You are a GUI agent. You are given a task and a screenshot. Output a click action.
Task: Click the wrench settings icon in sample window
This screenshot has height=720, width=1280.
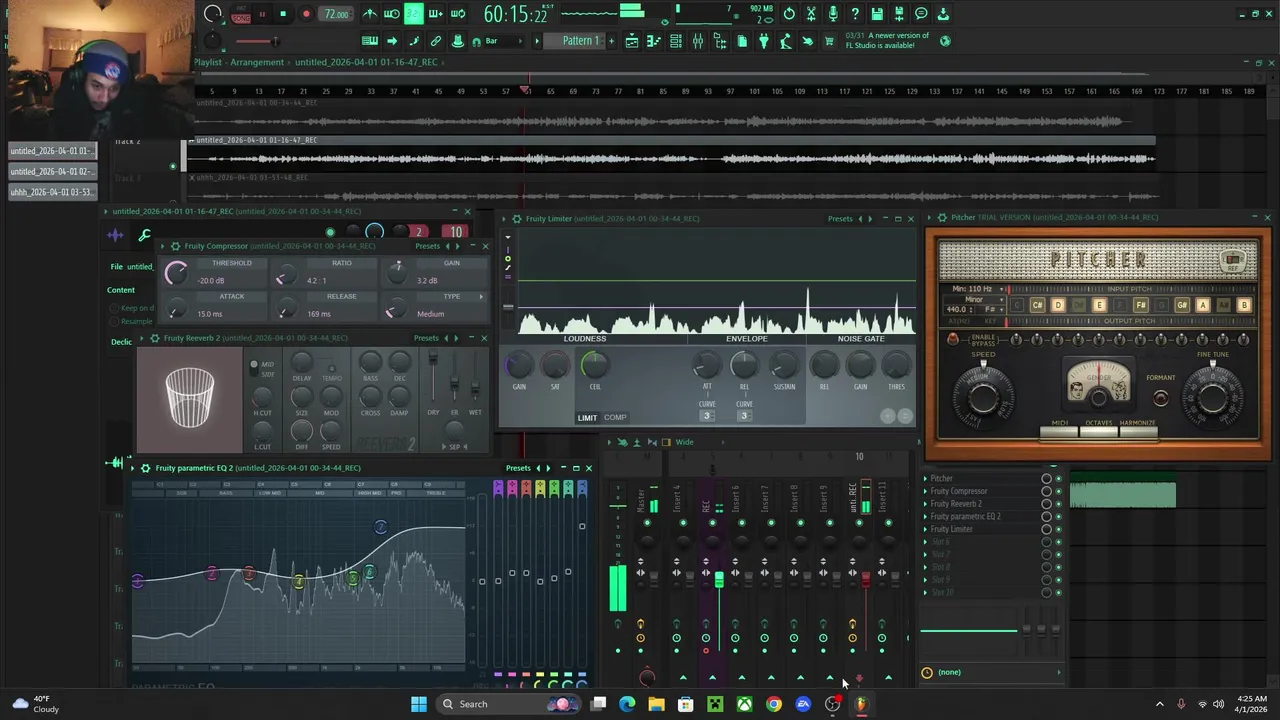click(x=145, y=236)
